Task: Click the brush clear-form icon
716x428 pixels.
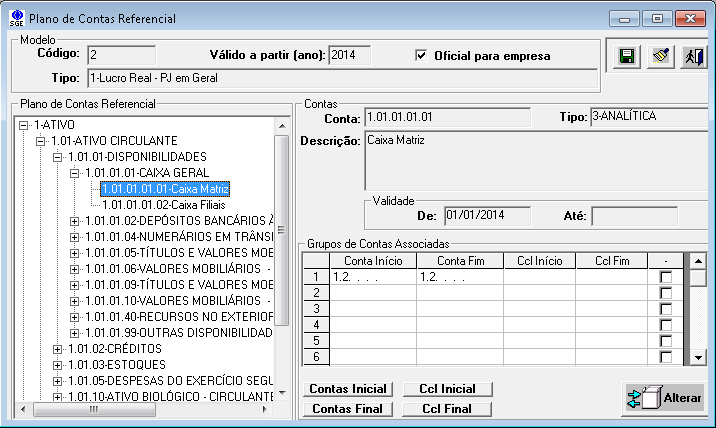Action: click(660, 57)
